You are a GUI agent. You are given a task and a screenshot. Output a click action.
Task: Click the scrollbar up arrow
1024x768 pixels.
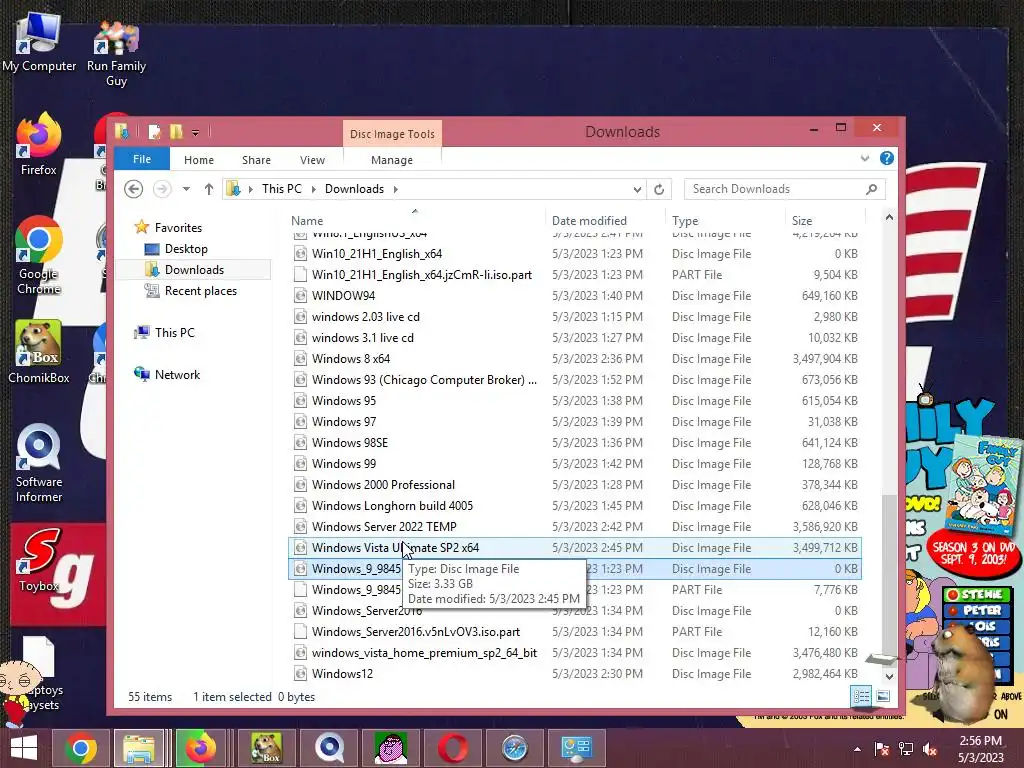point(889,217)
